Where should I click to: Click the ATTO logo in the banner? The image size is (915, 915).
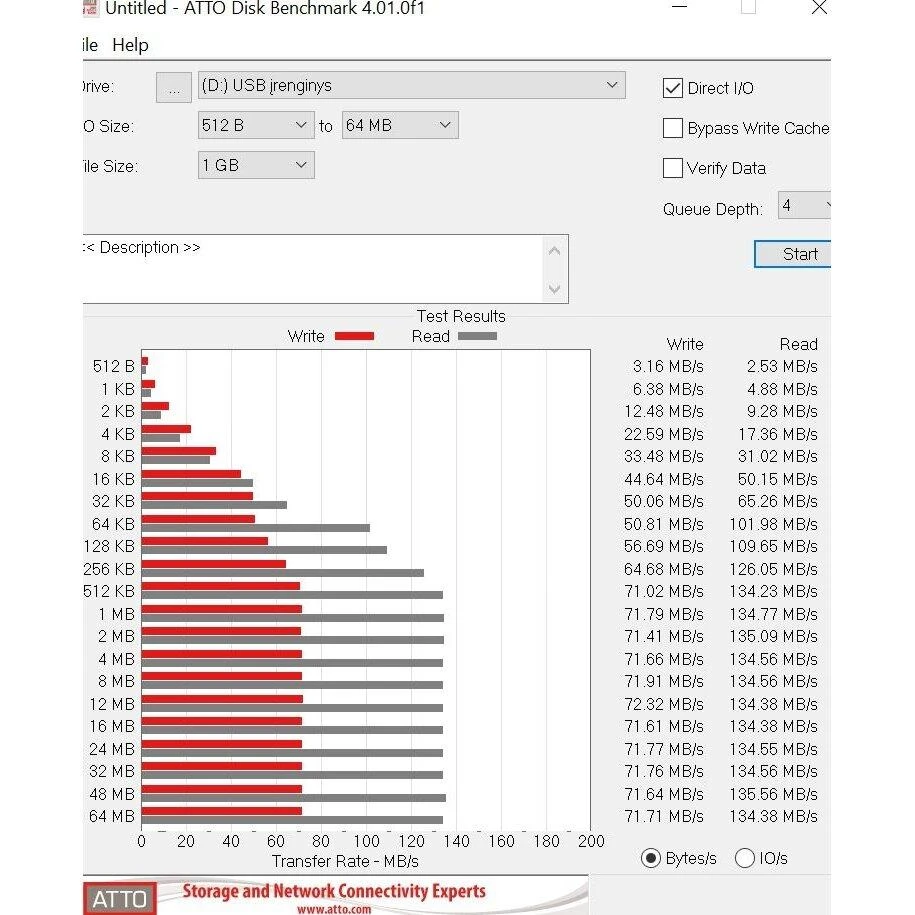click(x=120, y=898)
